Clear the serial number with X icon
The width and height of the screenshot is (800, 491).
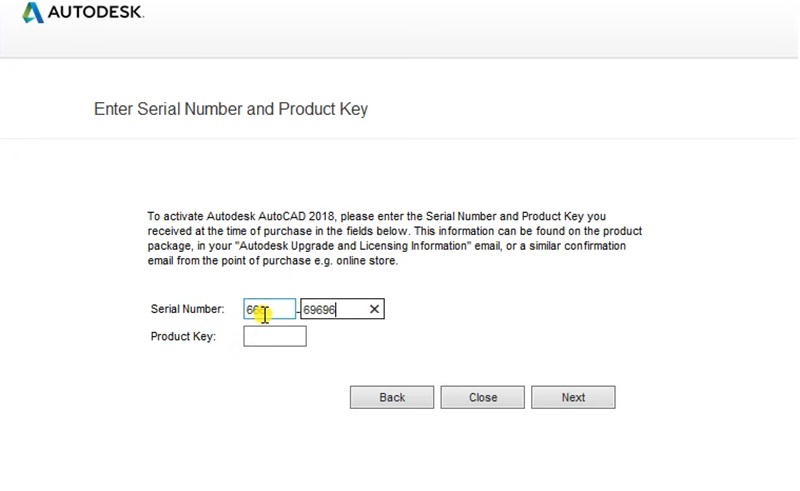click(374, 310)
